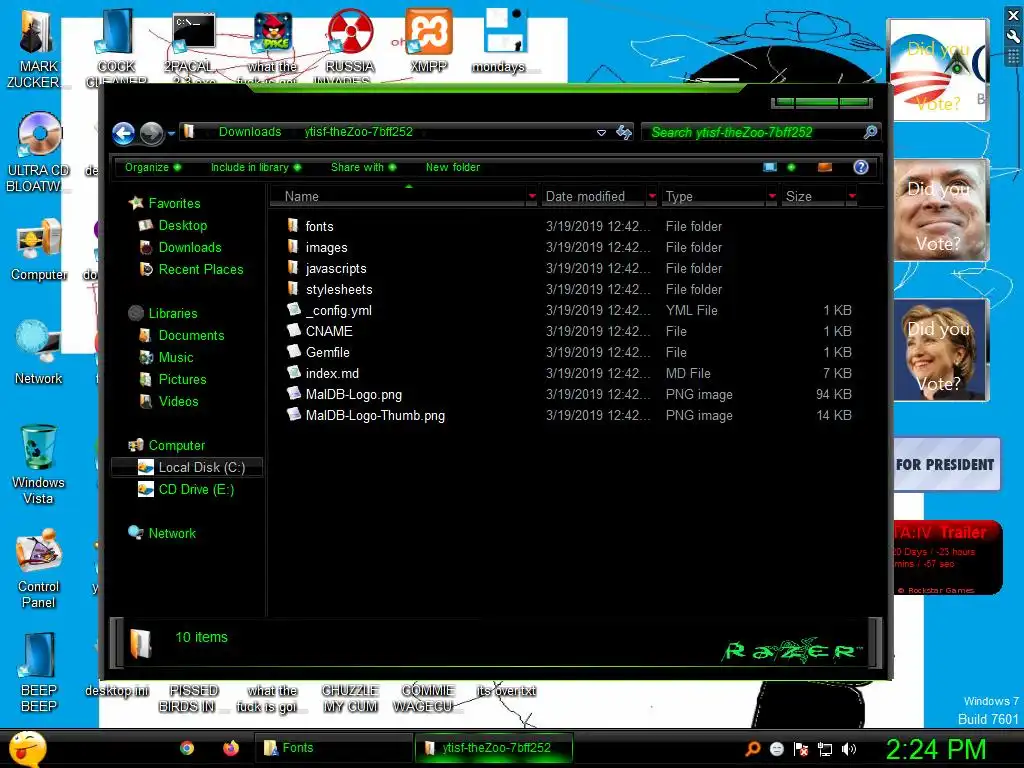Open Size column filter dropdown arrow
Viewport: 1024px width, 768px height.
tap(852, 197)
